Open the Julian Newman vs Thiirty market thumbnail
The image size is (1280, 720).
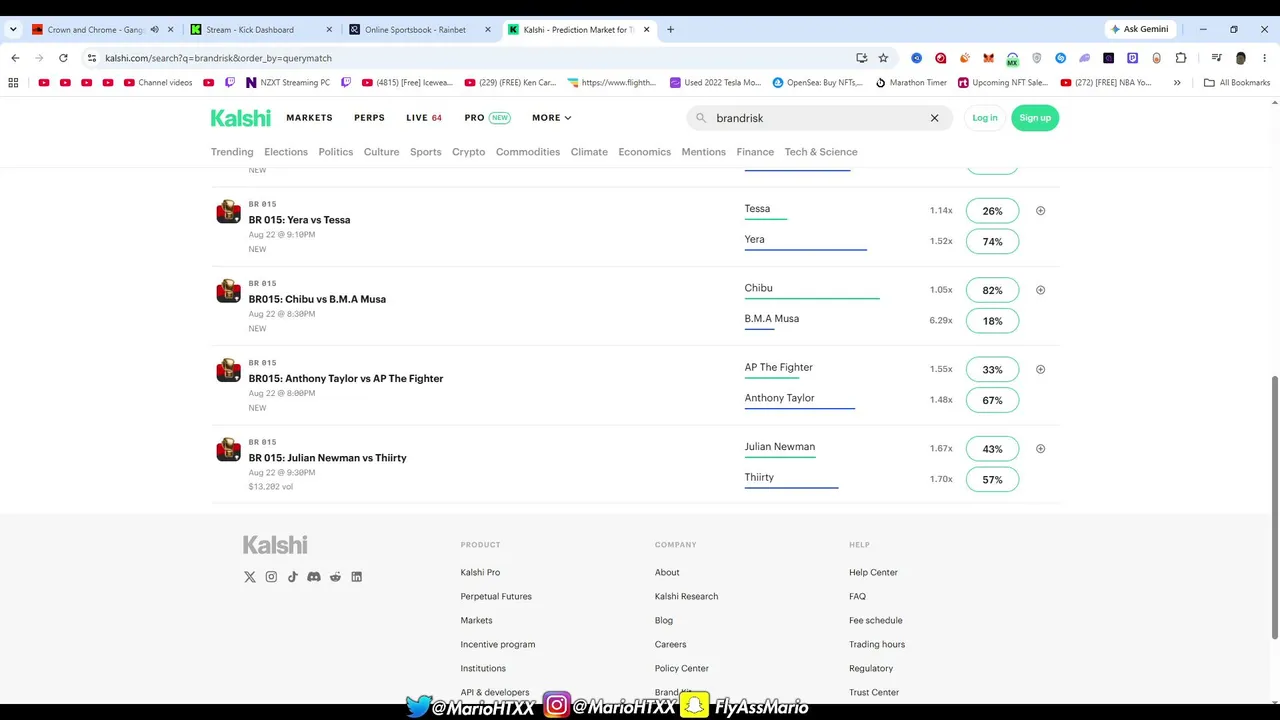(x=229, y=449)
